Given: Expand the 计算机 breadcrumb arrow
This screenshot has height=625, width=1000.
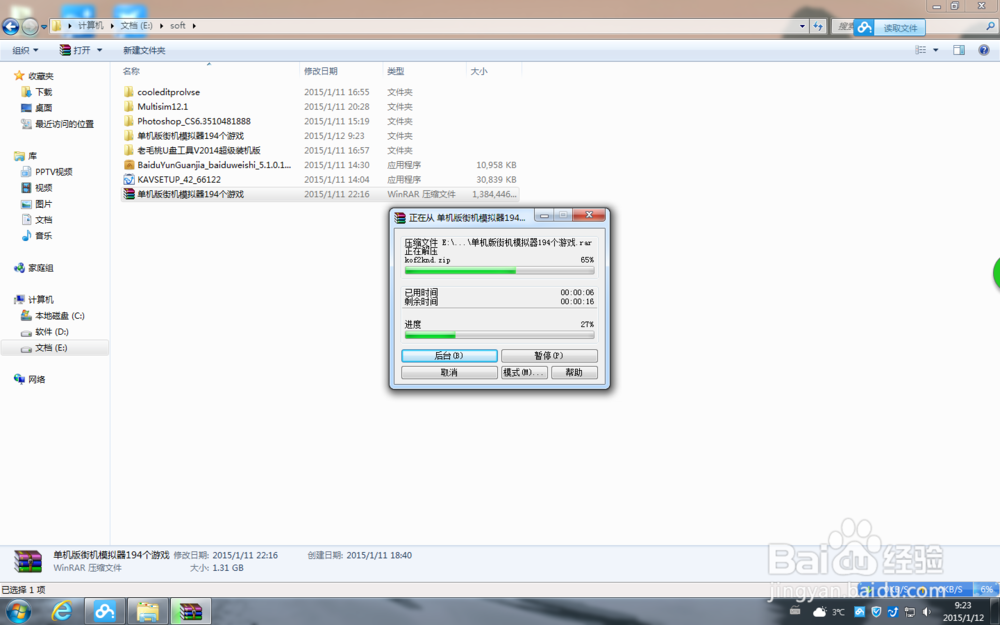Looking at the screenshot, I should pos(112,26).
